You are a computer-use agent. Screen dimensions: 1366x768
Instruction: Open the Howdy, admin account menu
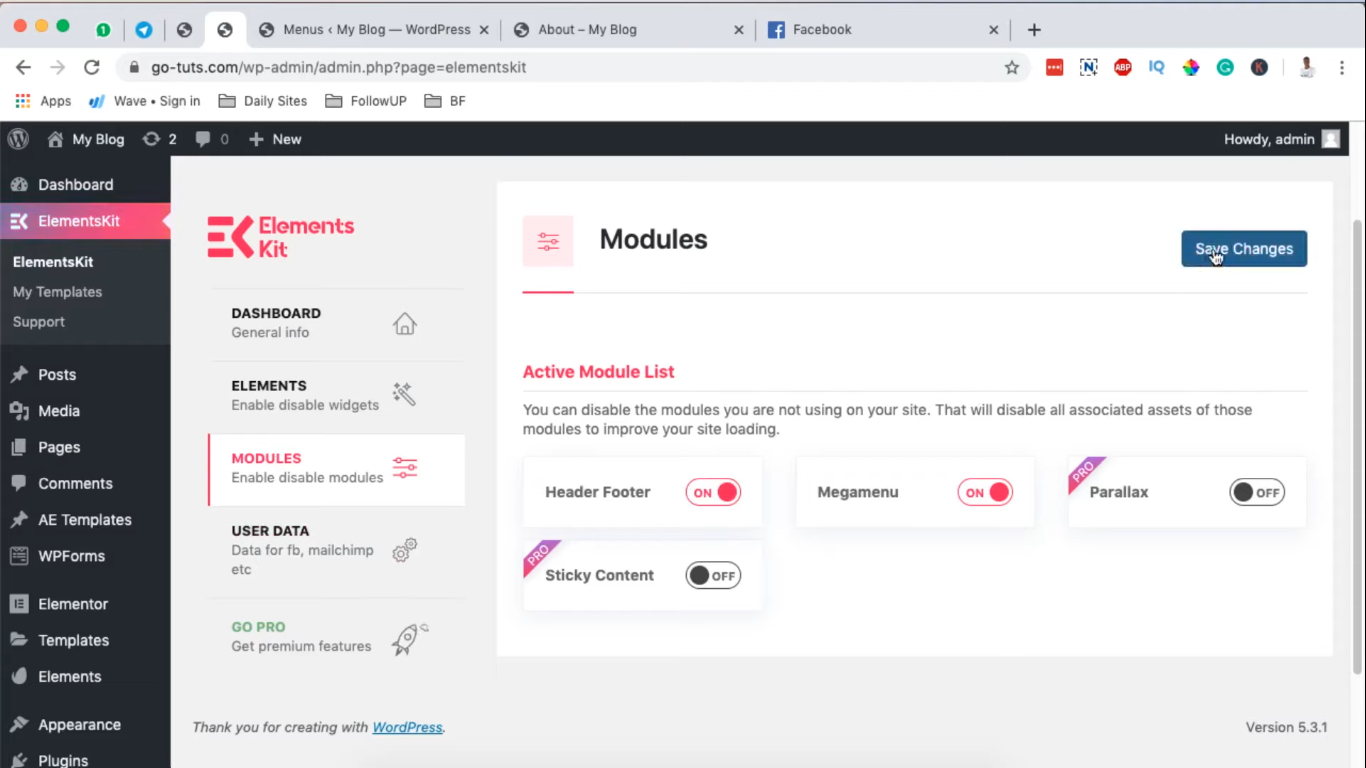tap(1281, 139)
